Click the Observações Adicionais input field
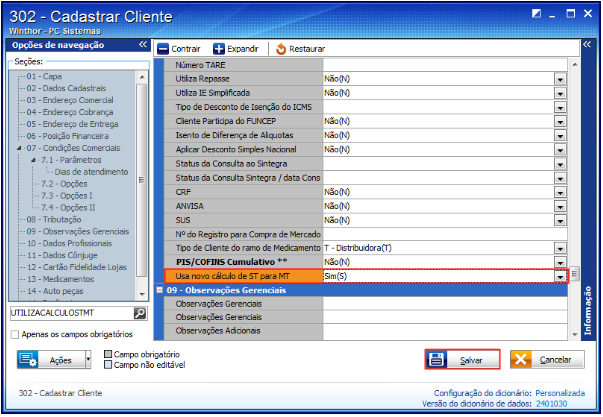 click(x=445, y=331)
